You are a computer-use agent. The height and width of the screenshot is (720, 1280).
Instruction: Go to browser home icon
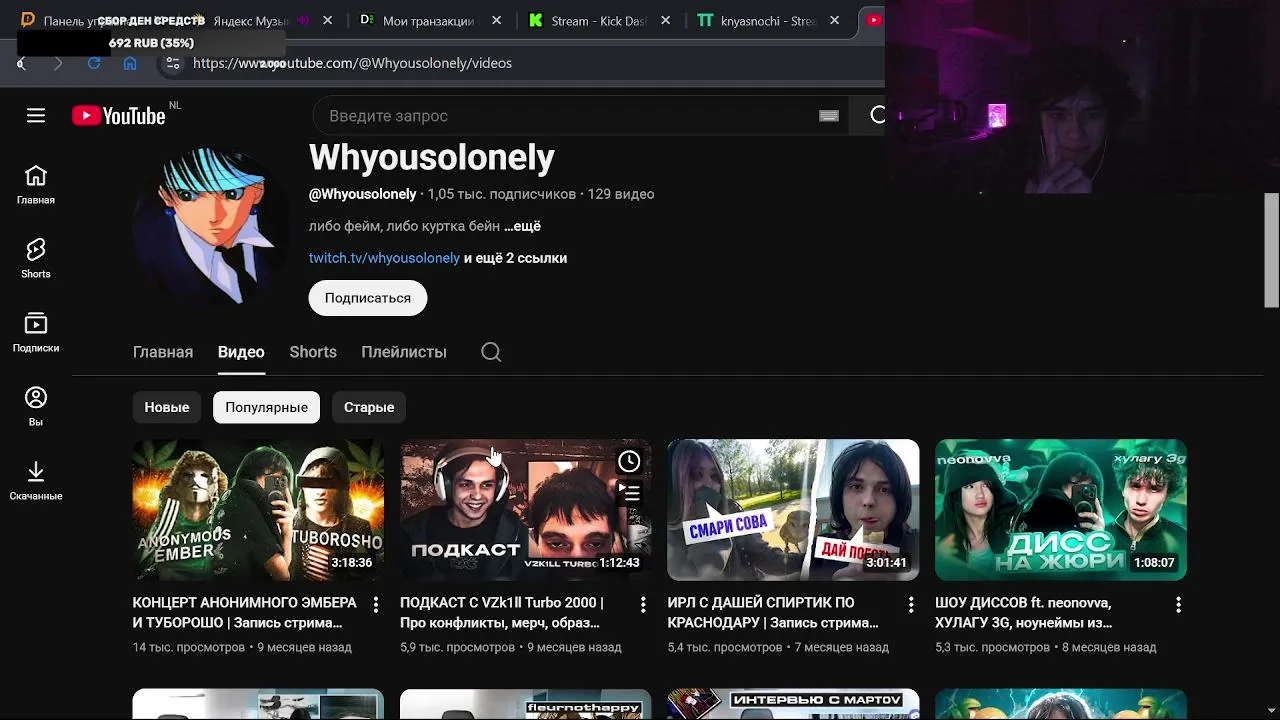[x=130, y=63]
